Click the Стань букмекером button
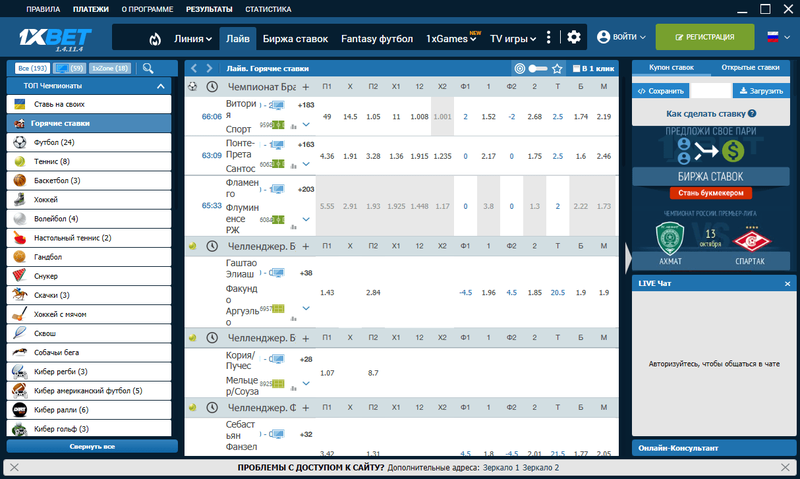 (x=711, y=193)
